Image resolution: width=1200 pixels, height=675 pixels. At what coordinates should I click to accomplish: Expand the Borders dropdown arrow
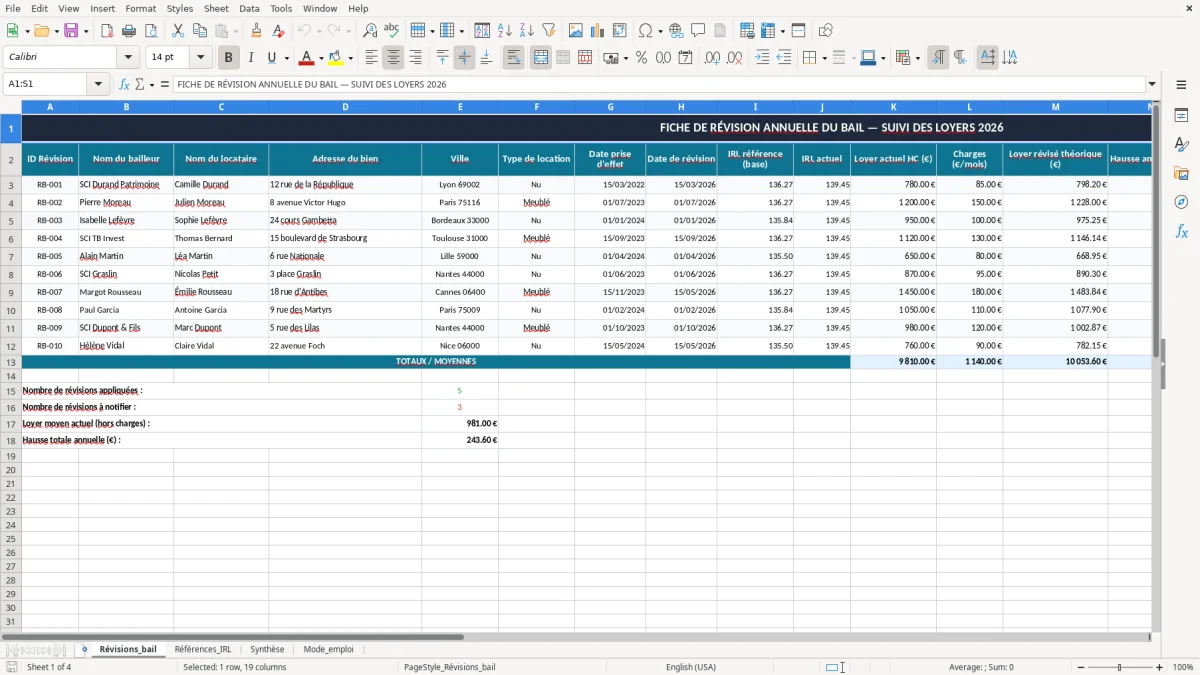[x=824, y=58]
